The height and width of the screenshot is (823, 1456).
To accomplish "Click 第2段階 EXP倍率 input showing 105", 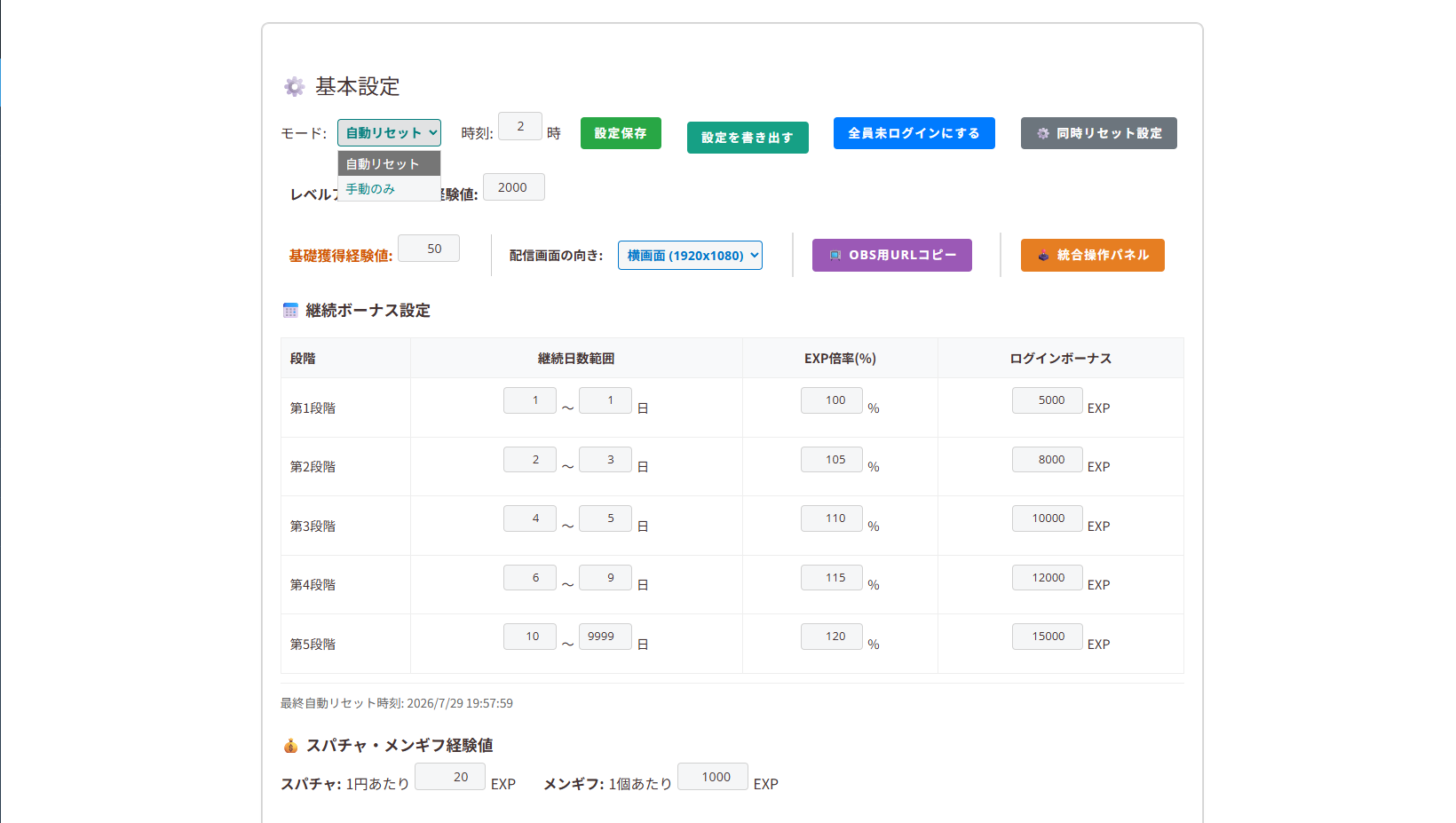I will point(832,459).
